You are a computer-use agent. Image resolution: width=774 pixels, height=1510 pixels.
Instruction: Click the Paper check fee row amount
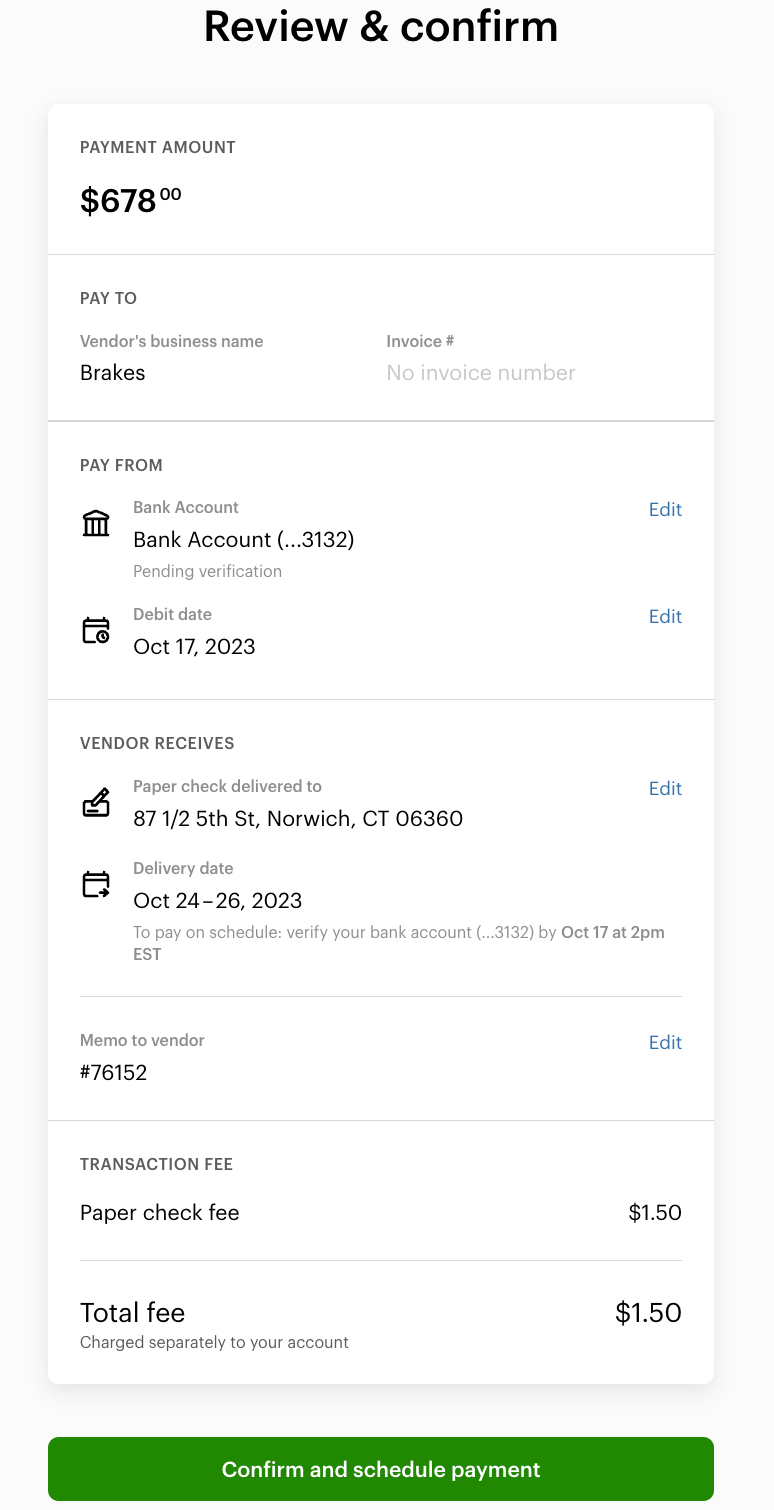(654, 1213)
